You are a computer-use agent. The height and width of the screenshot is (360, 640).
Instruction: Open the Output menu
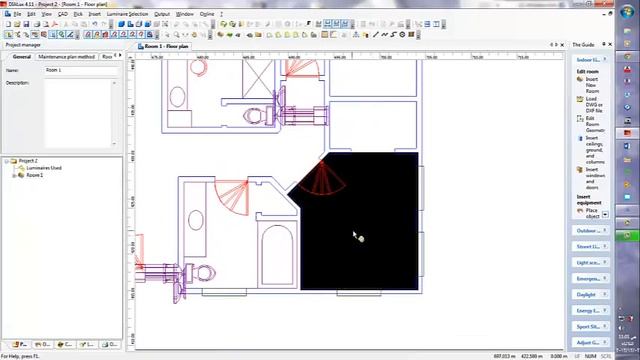point(162,14)
